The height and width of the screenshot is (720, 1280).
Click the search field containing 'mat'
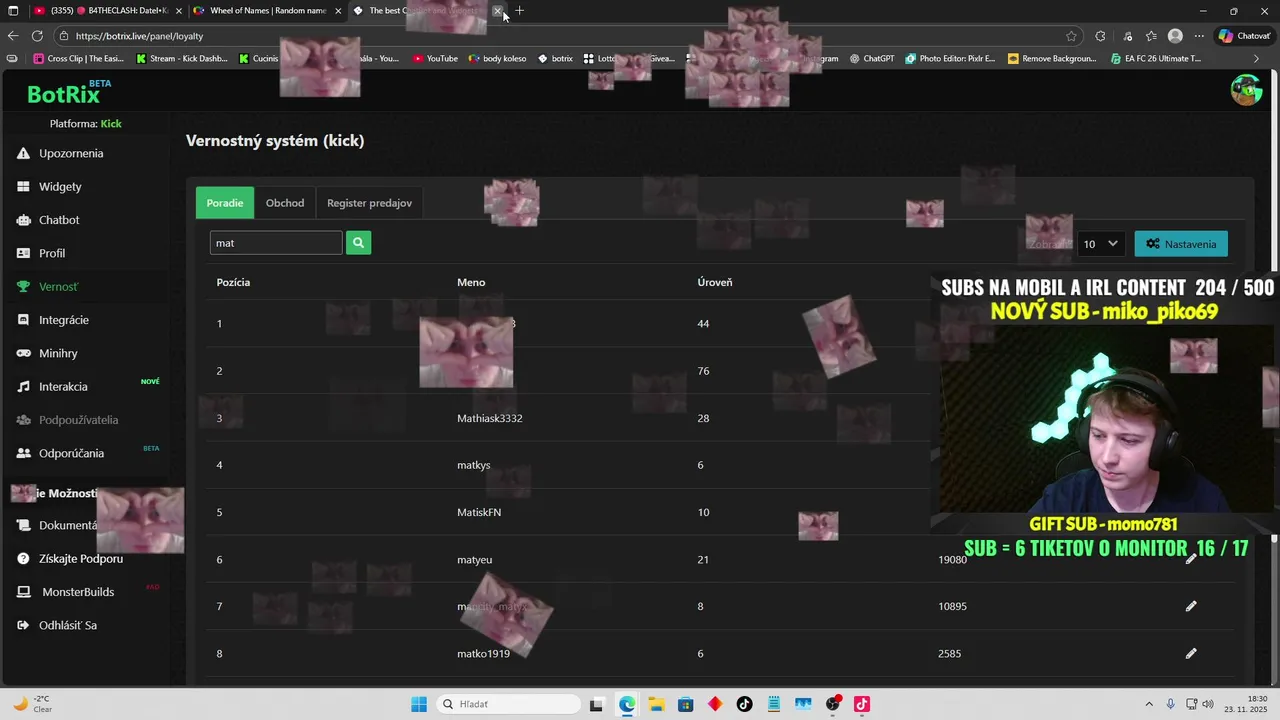pyautogui.click(x=276, y=243)
